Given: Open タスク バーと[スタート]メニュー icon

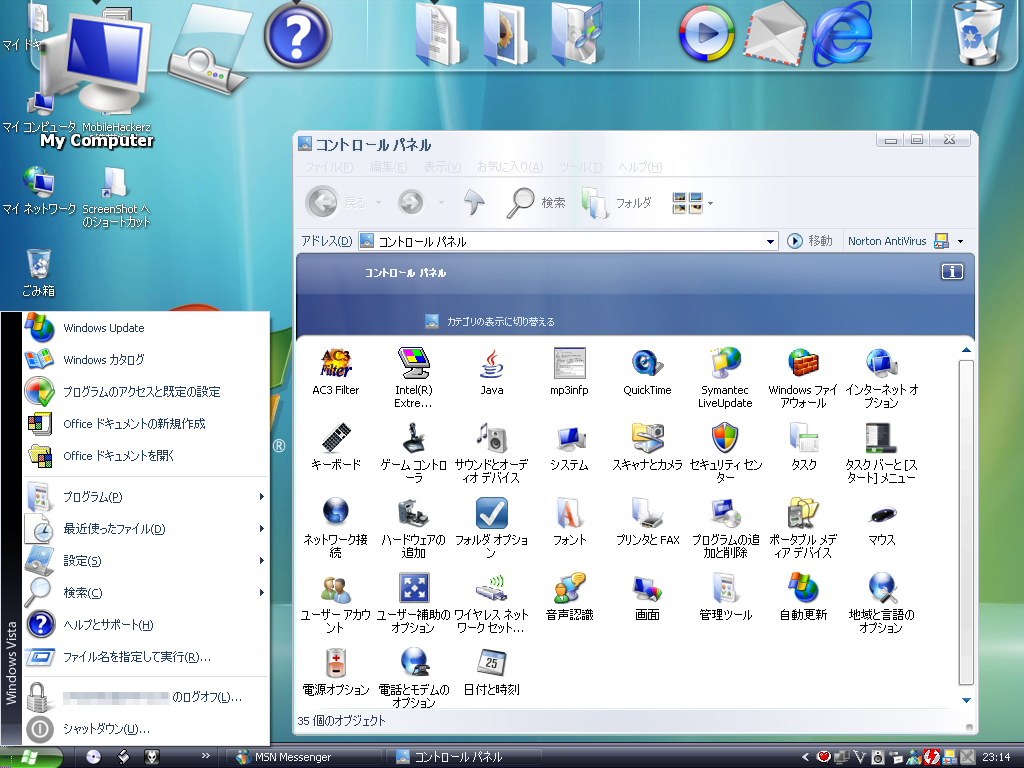Looking at the screenshot, I should click(x=881, y=438).
